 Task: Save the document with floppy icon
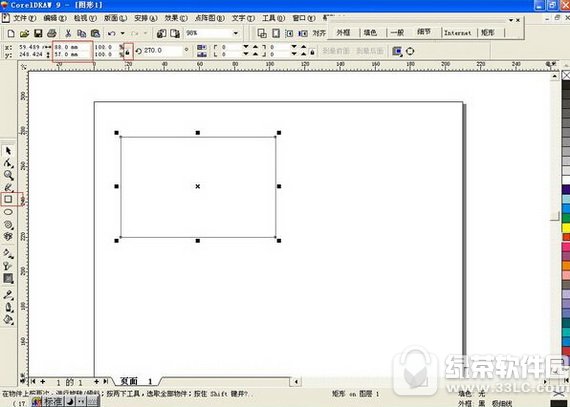[x=38, y=33]
